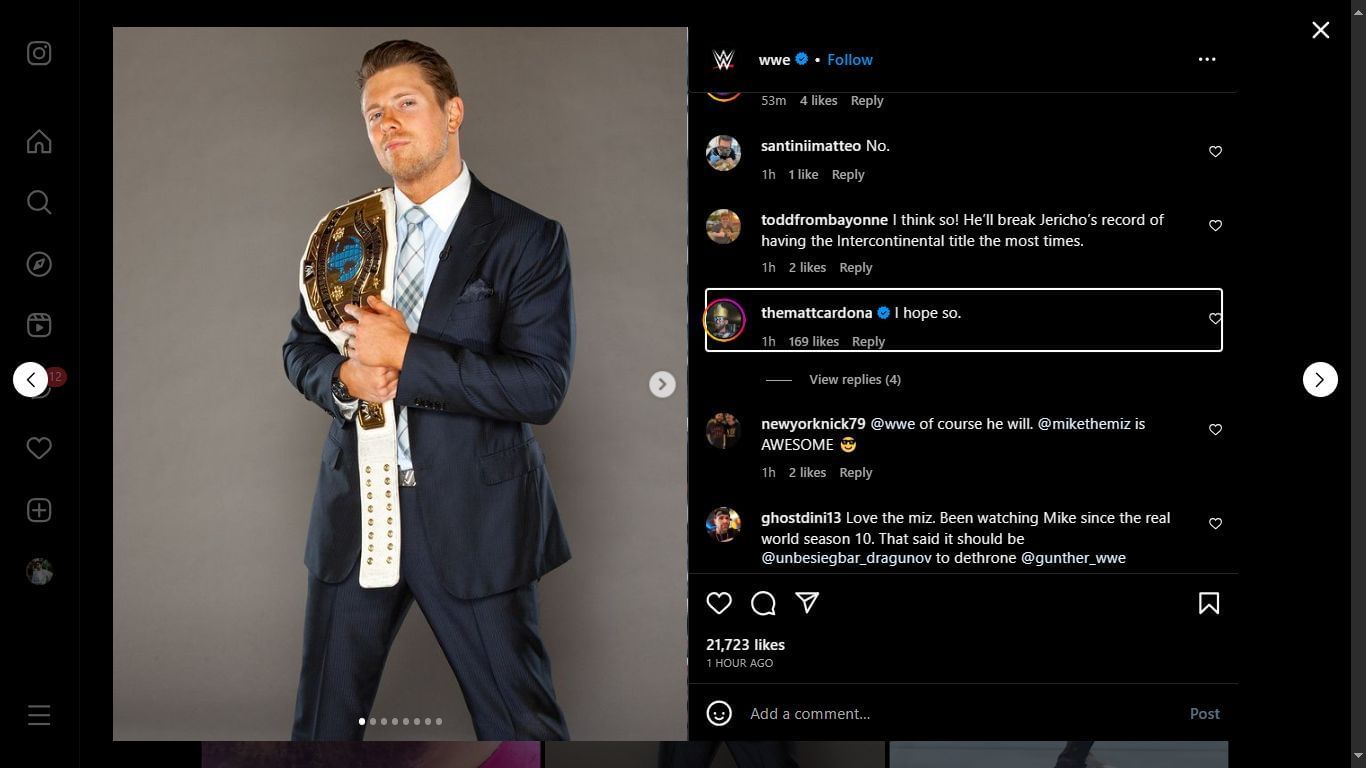Open the Reels icon in sidebar
This screenshot has height=768, width=1366.
click(39, 325)
